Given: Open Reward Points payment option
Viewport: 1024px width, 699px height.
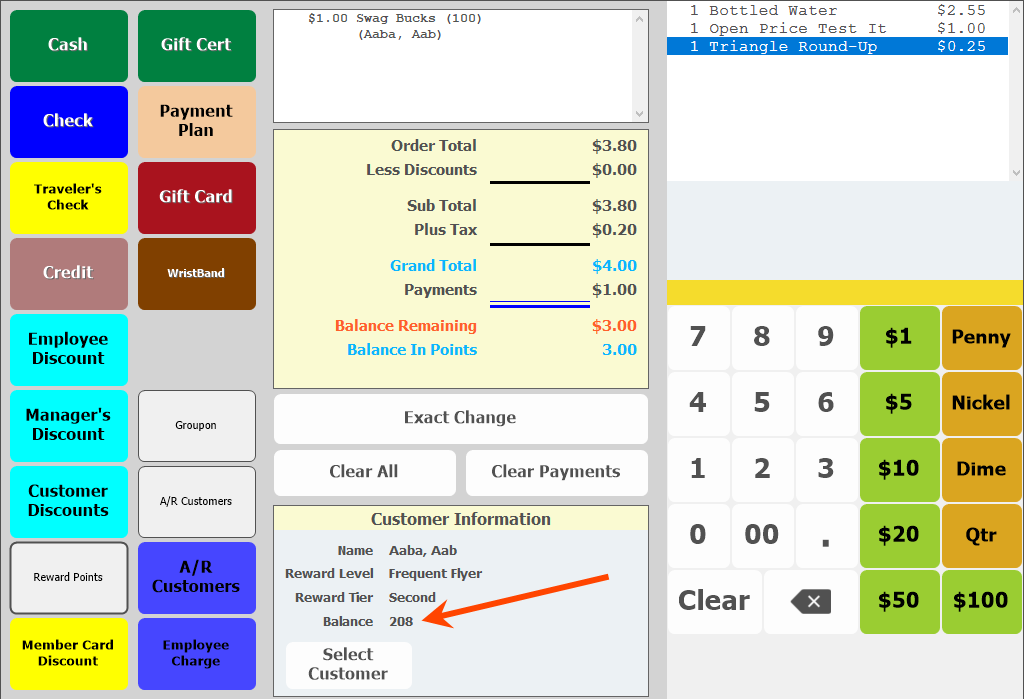Looking at the screenshot, I should pyautogui.click(x=68, y=578).
